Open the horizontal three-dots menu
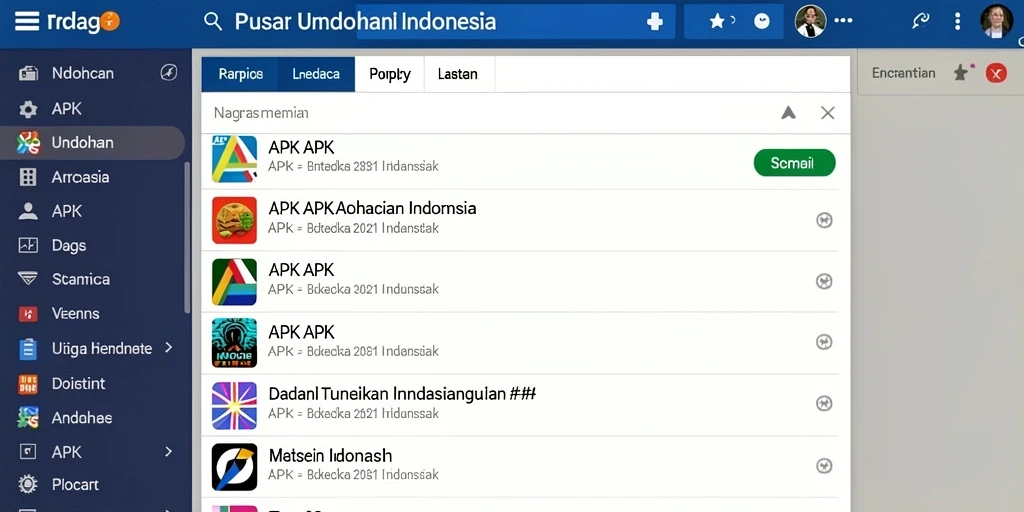This screenshot has width=1024, height=512. coord(843,21)
